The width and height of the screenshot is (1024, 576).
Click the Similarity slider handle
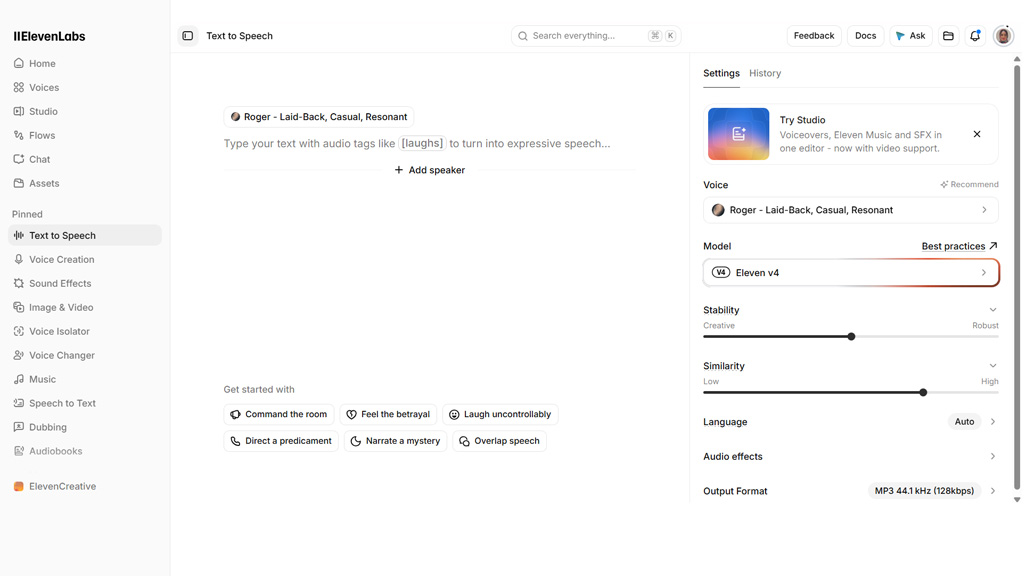(x=923, y=392)
